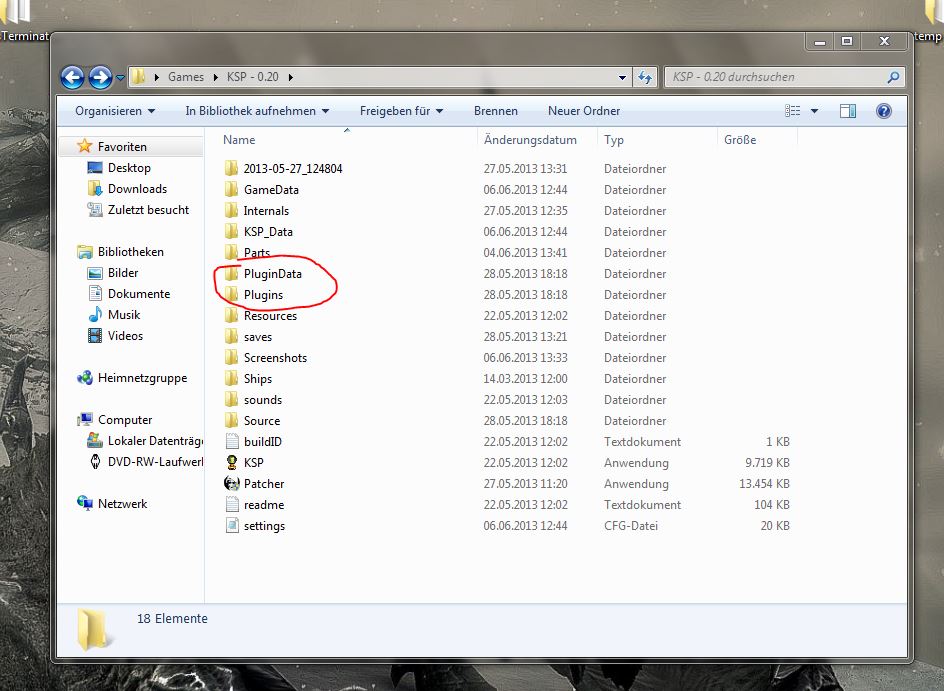Open the address bar history dropdown

(x=623, y=77)
